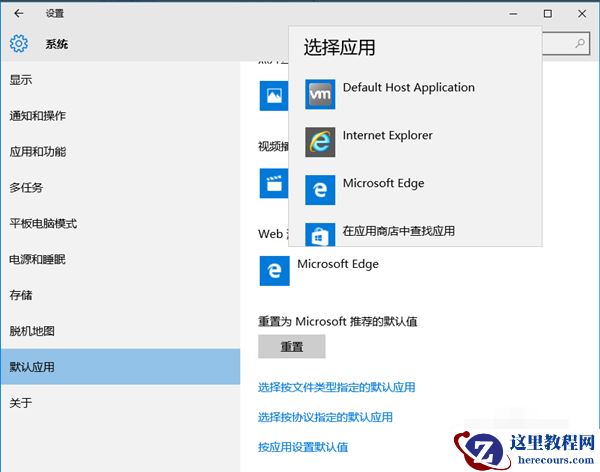This screenshot has height=472, width=600.
Task: Minimize the Settings window
Action: (x=514, y=14)
